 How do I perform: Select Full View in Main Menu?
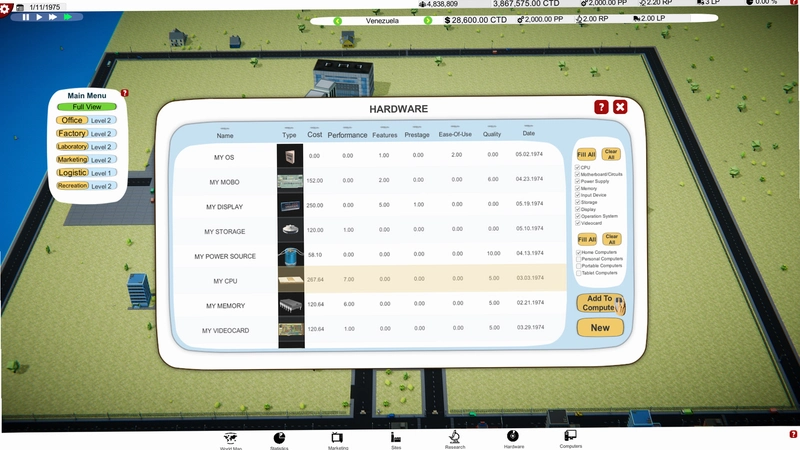87,107
